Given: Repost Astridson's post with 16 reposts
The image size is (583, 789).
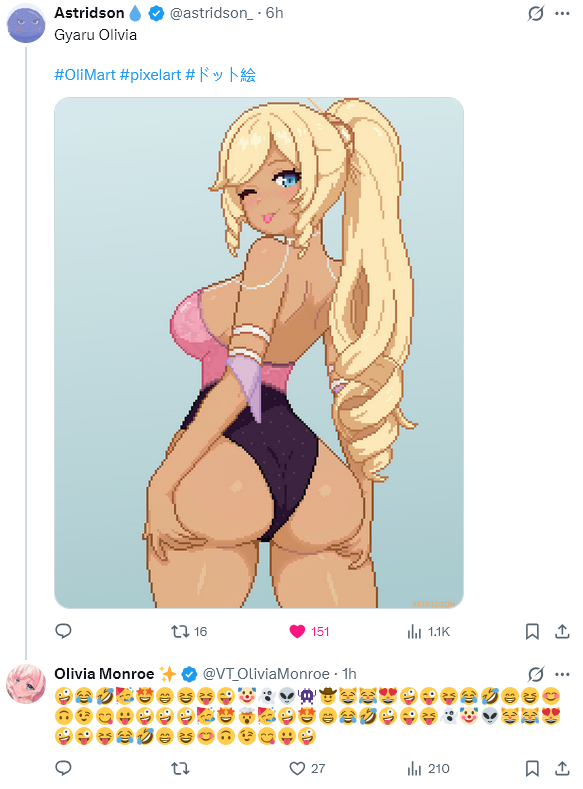Looking at the screenshot, I should point(189,631).
